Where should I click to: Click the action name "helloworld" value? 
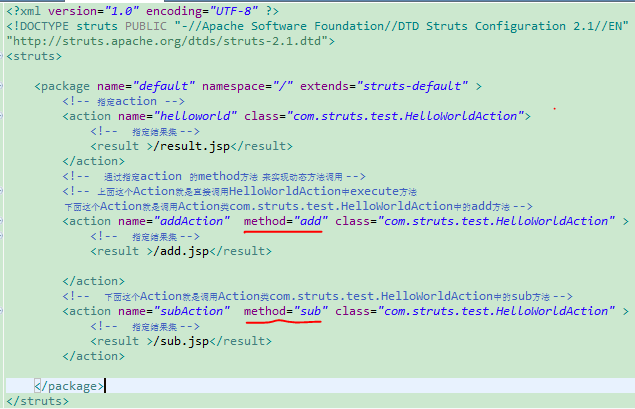[x=195, y=116]
